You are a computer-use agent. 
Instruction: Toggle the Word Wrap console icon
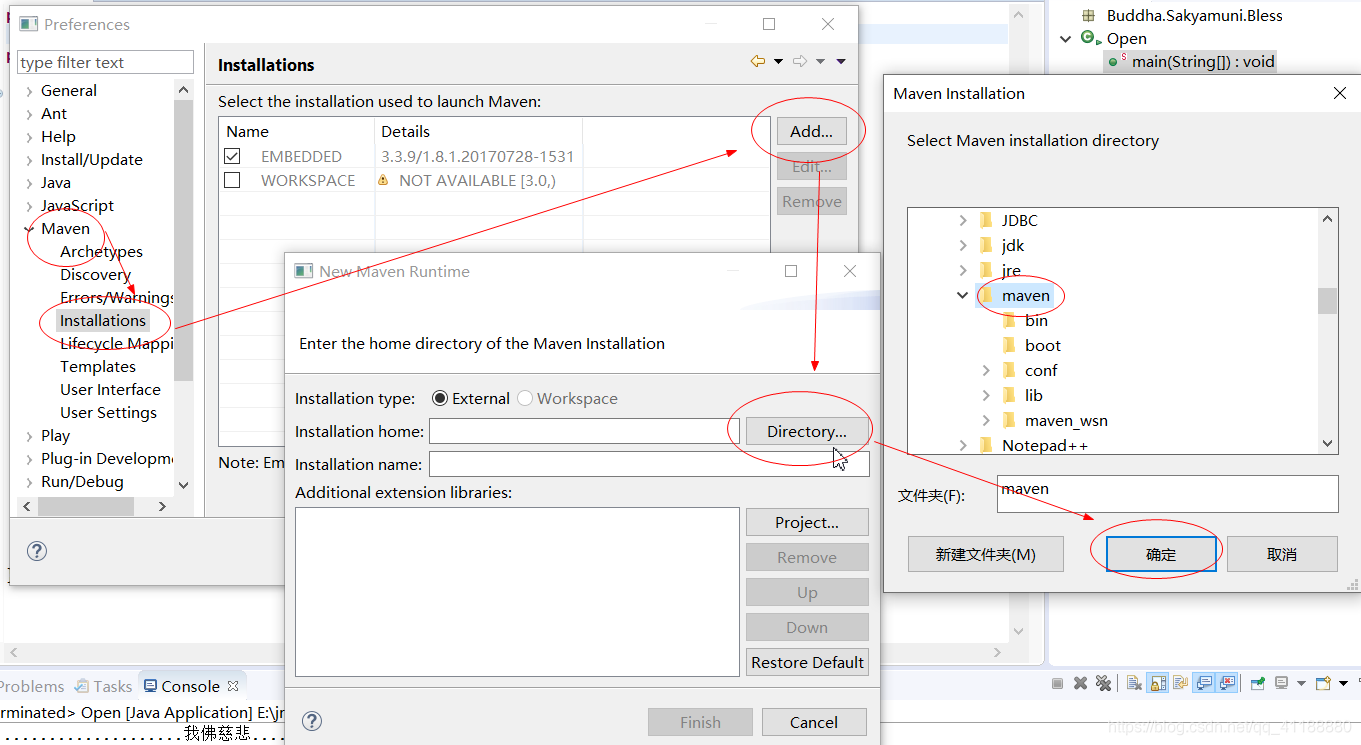[x=1181, y=683]
